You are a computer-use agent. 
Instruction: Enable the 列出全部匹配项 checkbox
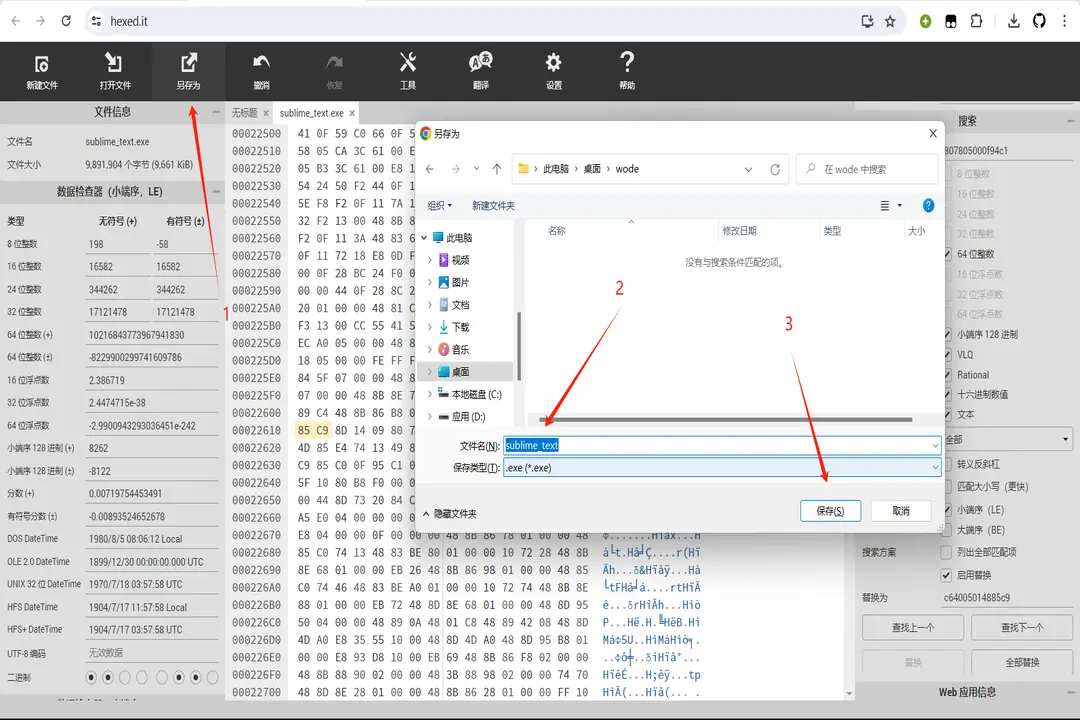(947, 552)
